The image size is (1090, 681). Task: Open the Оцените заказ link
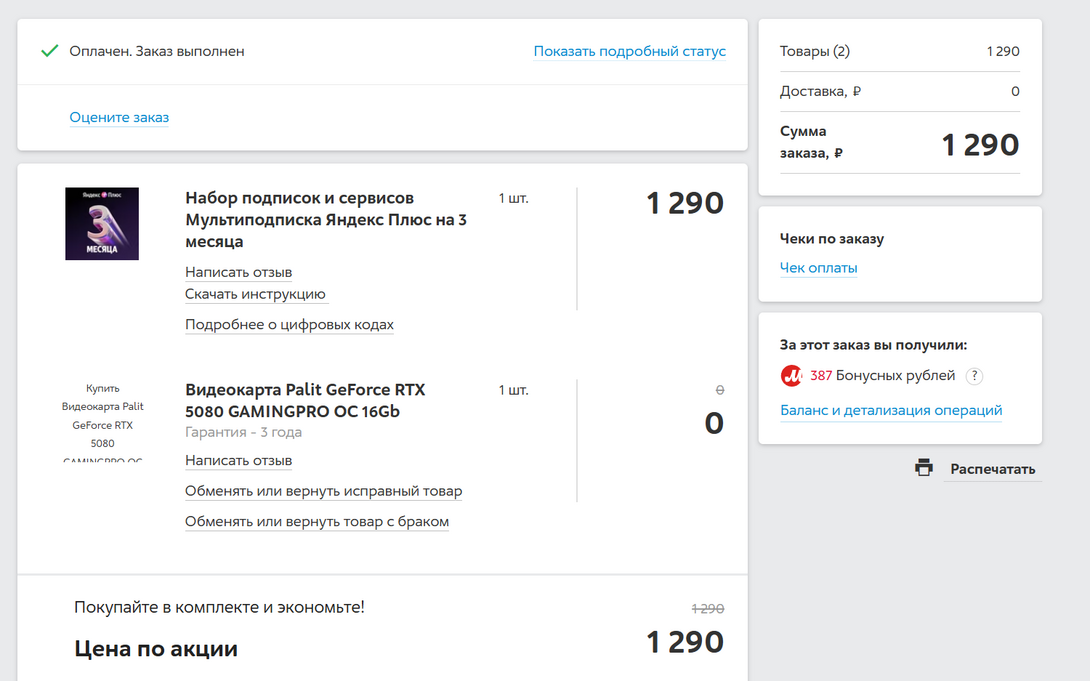tap(119, 117)
